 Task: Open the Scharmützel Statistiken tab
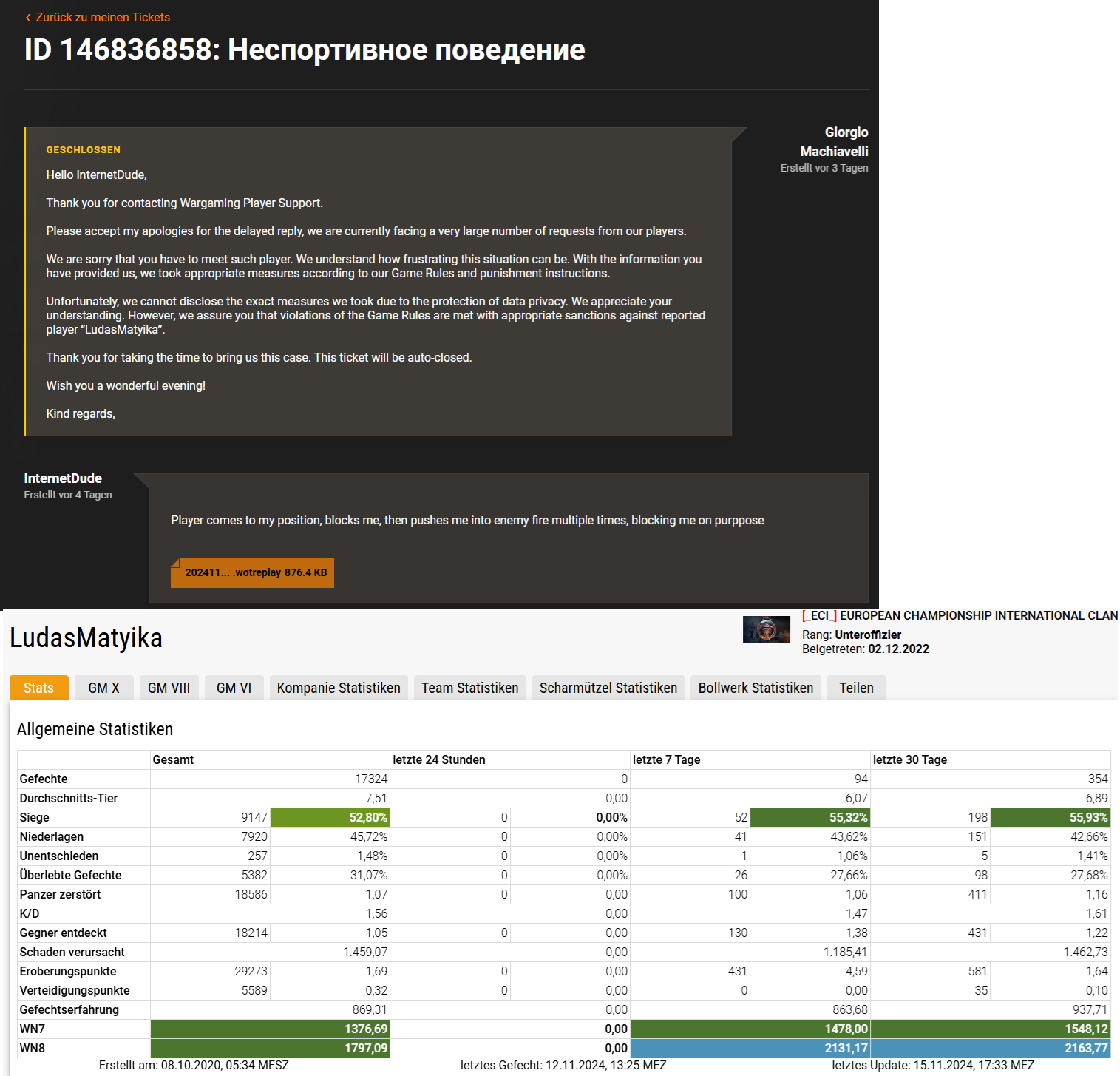click(608, 688)
